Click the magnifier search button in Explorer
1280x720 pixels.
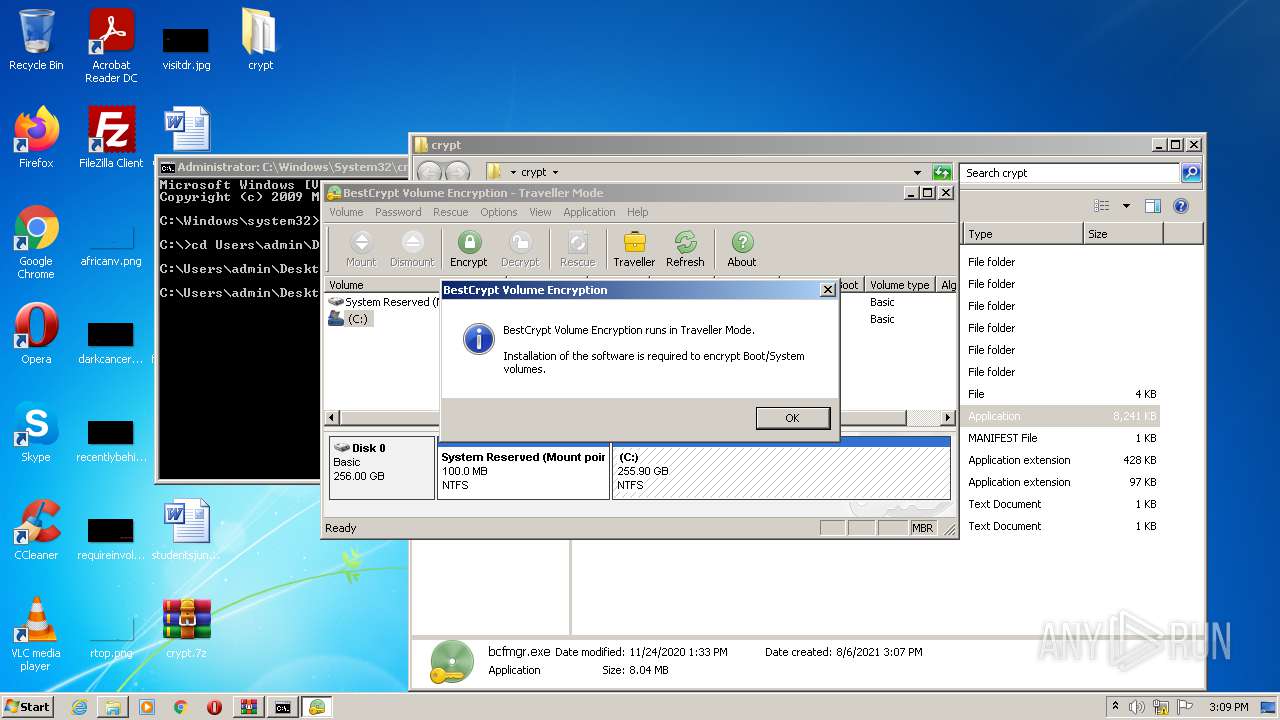(1191, 173)
